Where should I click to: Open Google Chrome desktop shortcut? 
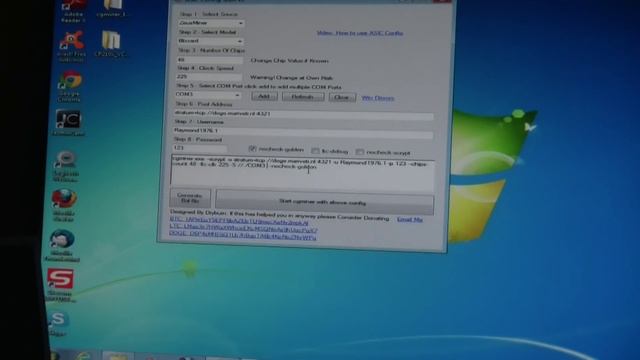70,85
